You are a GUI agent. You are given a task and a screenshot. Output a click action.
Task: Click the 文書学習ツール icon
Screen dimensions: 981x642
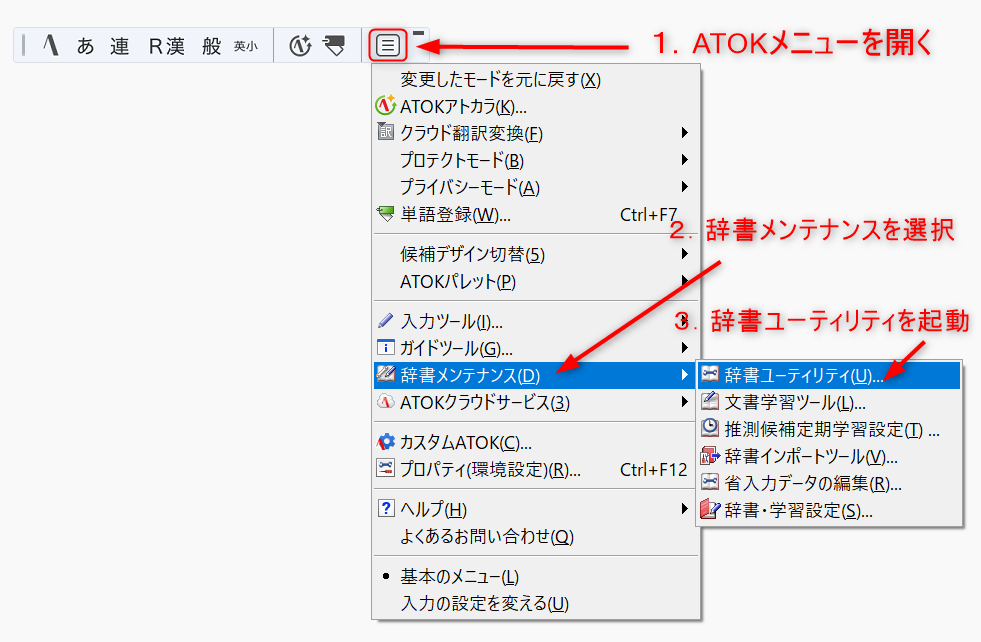pyautogui.click(x=709, y=401)
